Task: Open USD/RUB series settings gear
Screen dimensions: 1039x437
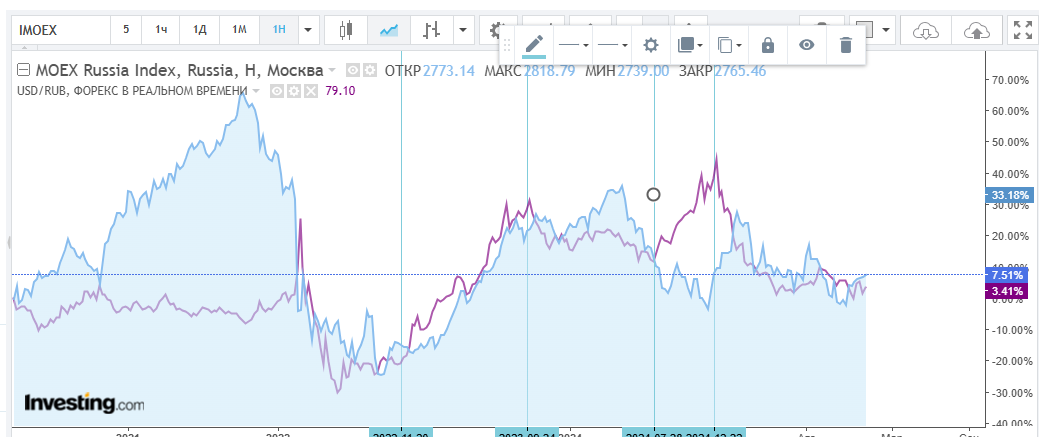Action: [x=294, y=90]
